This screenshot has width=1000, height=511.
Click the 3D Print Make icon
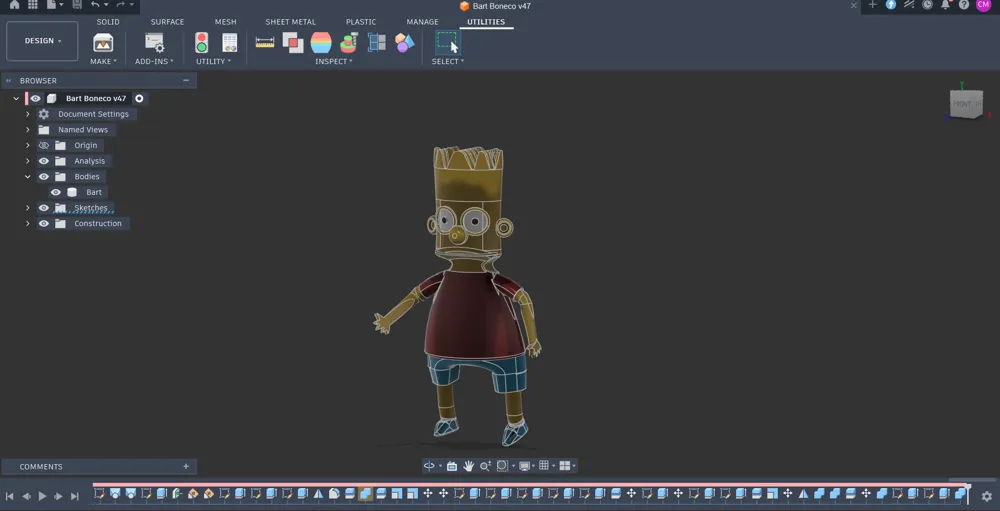103,43
